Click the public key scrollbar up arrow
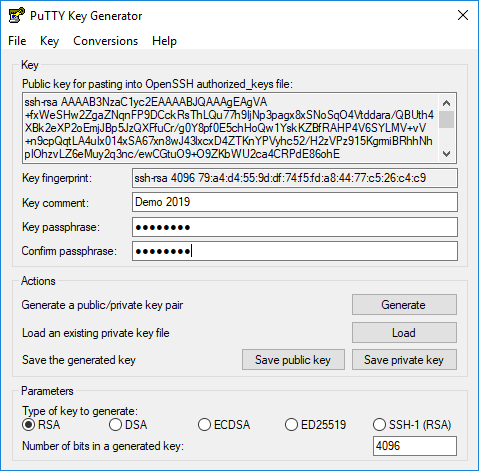 (447, 103)
